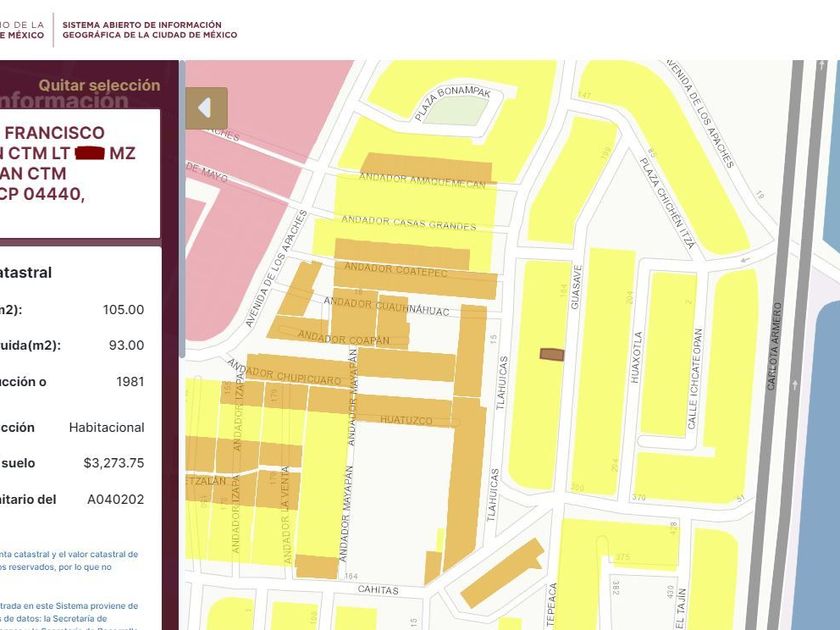Click the Quitar selección link
Image resolution: width=840 pixels, height=630 pixels.
coord(99,86)
